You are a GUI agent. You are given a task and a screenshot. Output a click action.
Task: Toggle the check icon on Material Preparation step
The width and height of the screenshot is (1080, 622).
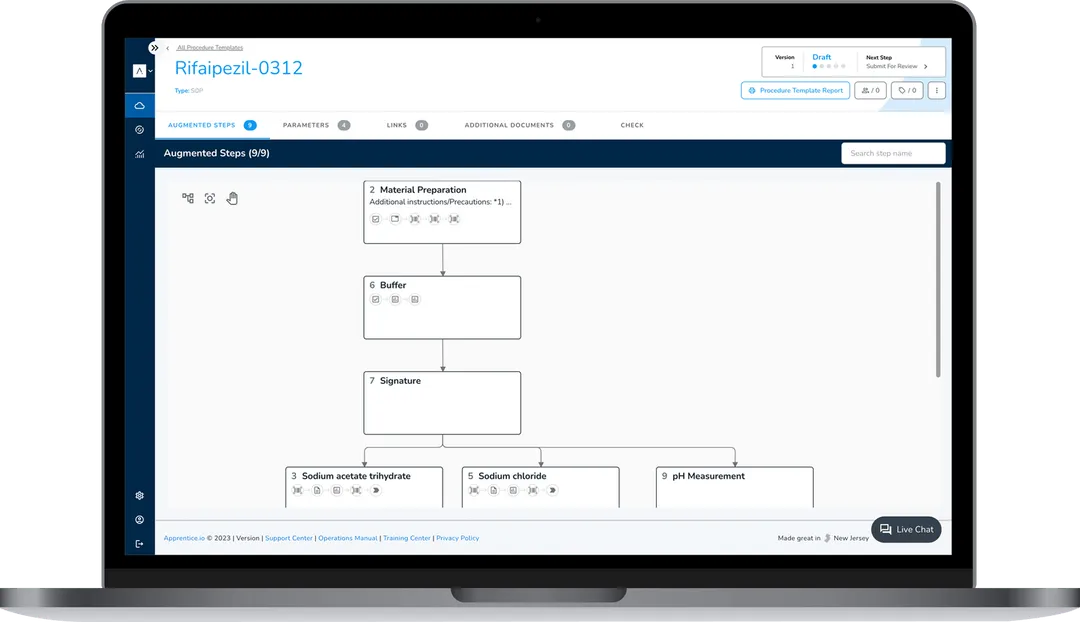click(375, 218)
